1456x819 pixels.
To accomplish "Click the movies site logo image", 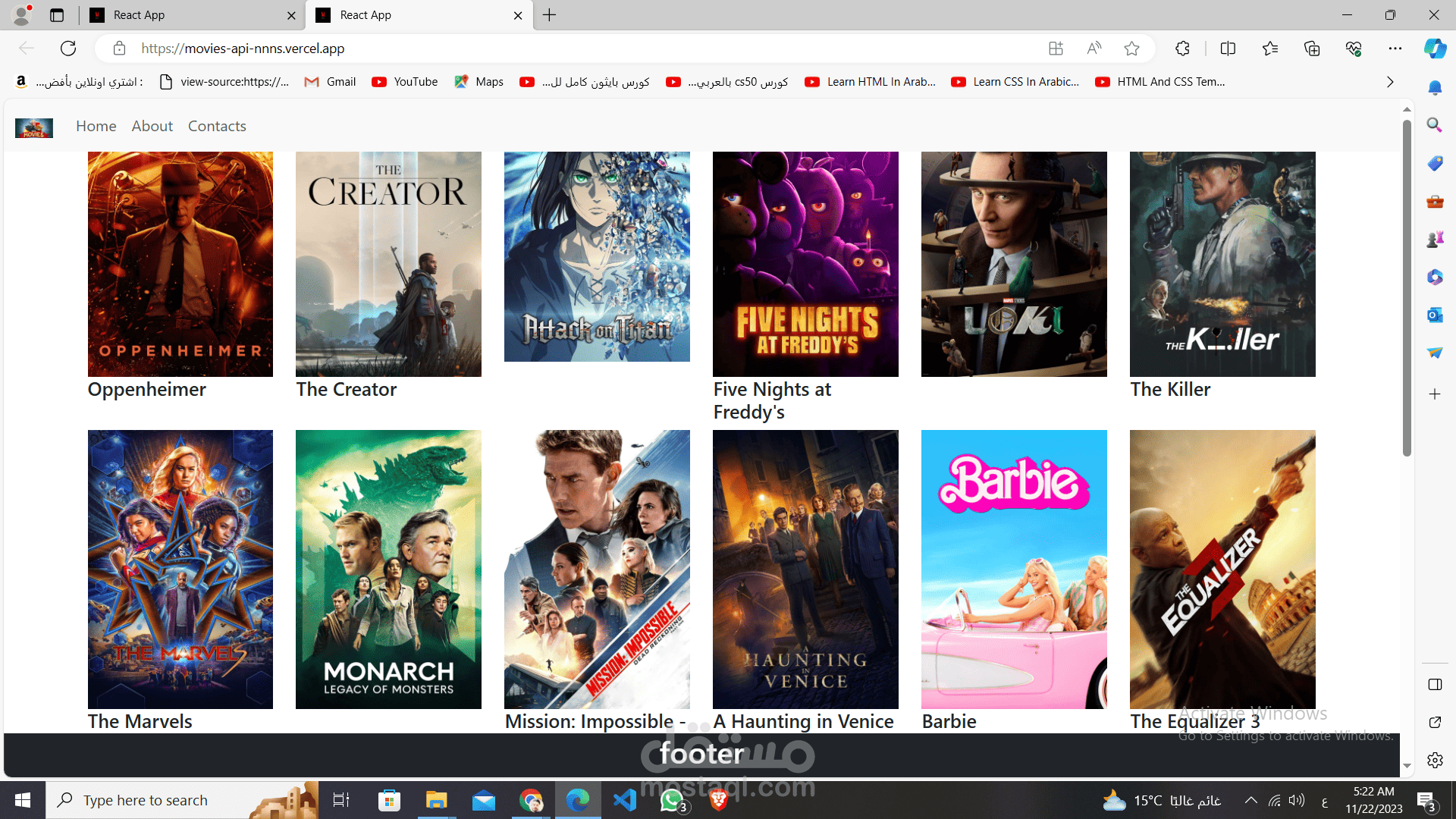I will tap(34, 127).
